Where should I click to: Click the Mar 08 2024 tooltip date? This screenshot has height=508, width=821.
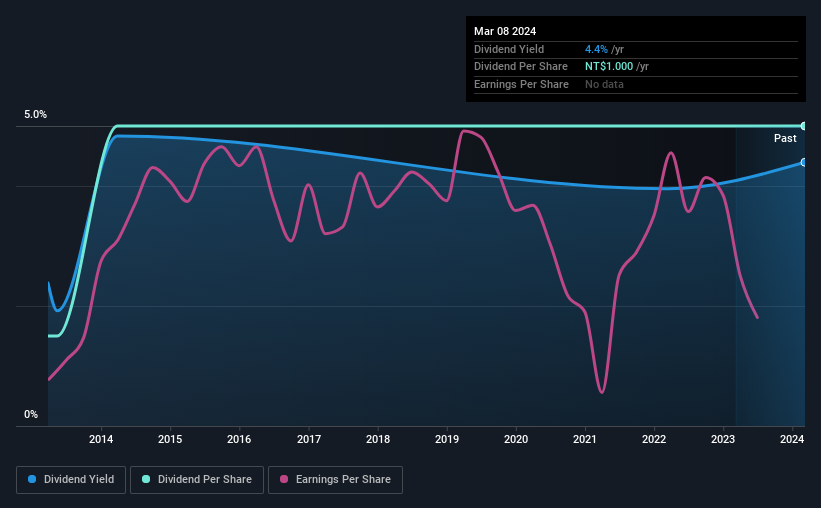(x=505, y=31)
